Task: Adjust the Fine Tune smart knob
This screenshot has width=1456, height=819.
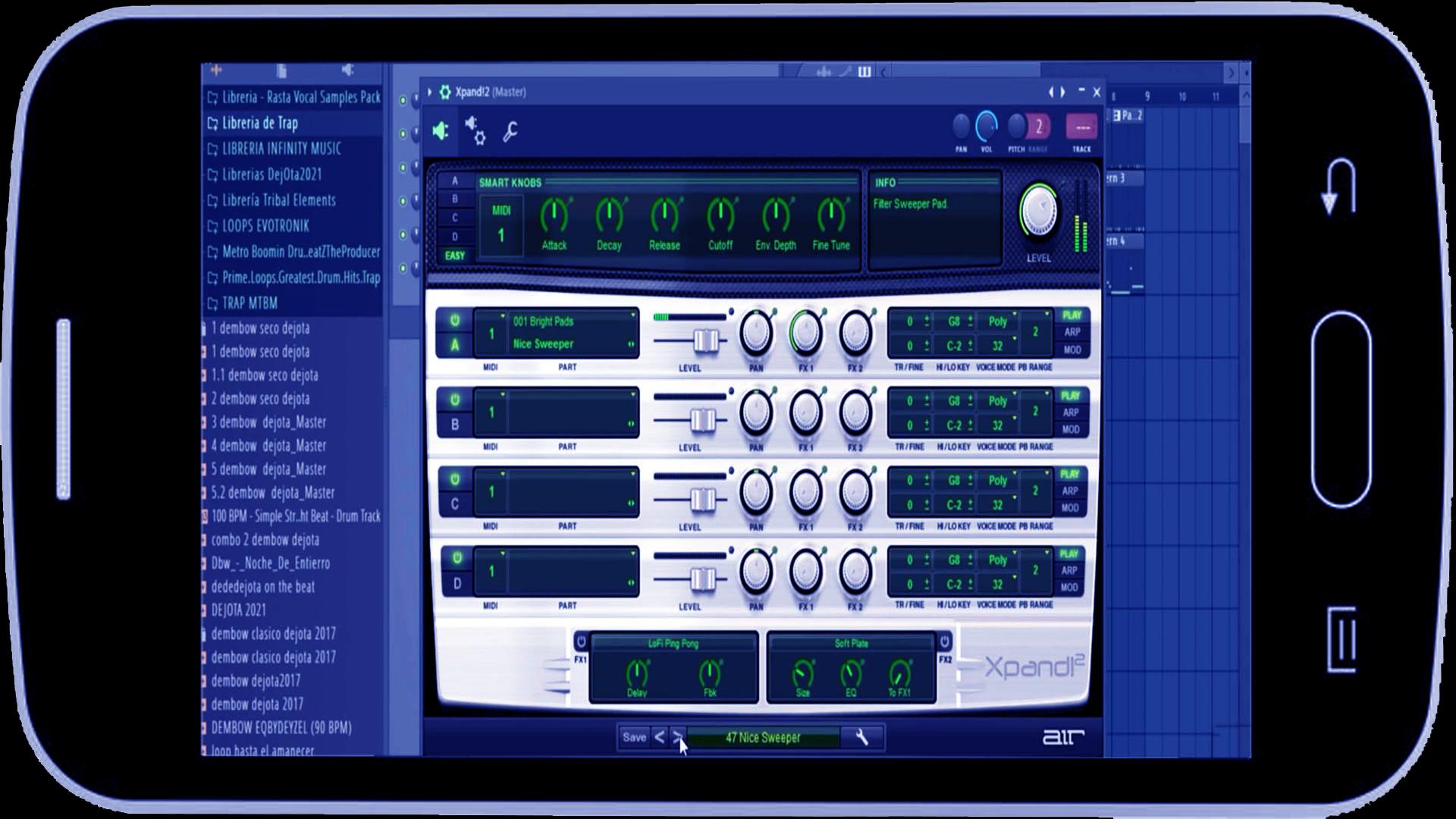Action: (831, 215)
